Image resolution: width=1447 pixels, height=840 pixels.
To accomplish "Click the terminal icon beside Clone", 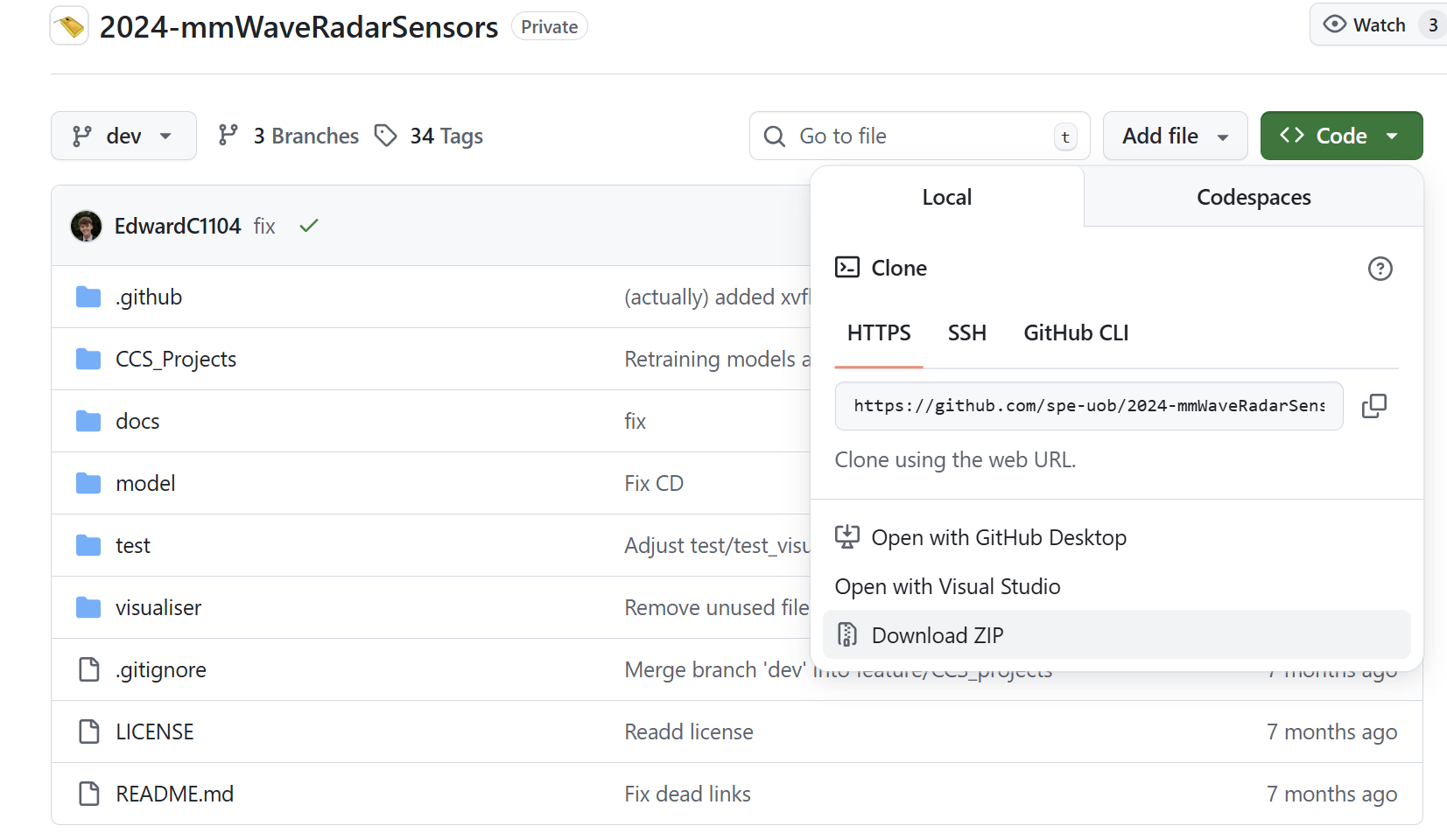I will click(847, 267).
